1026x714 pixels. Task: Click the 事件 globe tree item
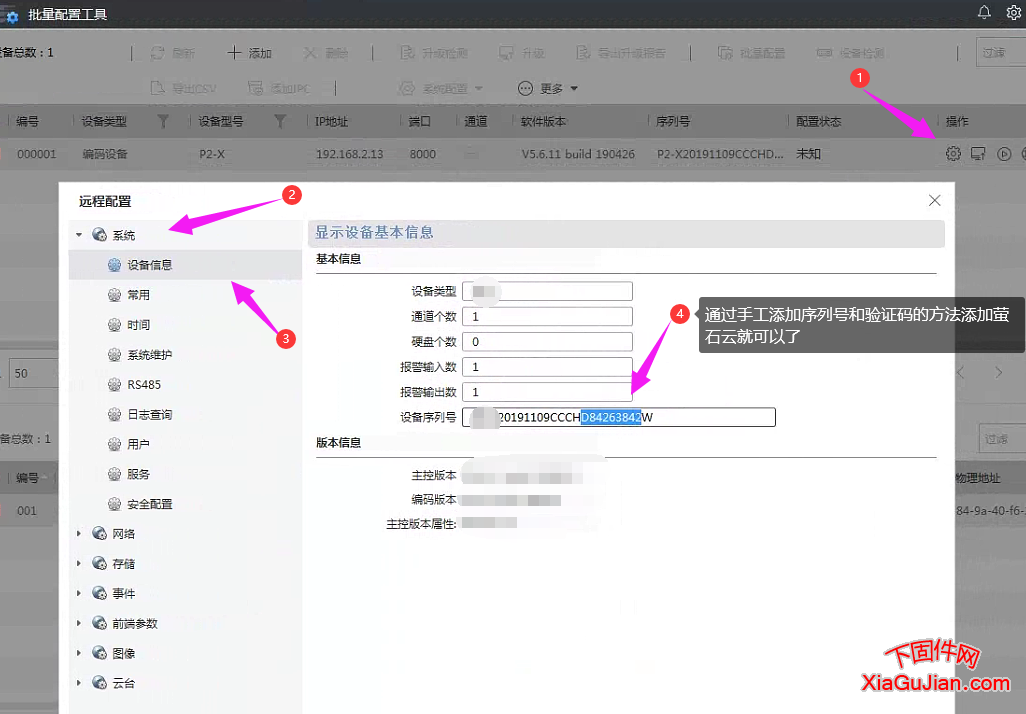[114, 593]
